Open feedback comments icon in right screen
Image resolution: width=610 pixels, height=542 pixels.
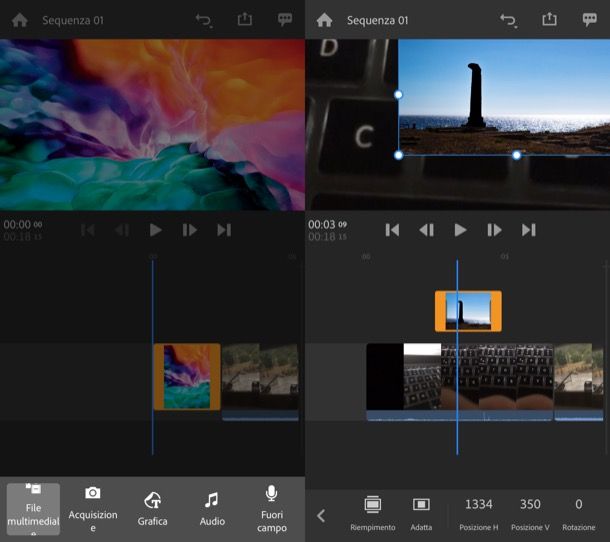pos(589,19)
